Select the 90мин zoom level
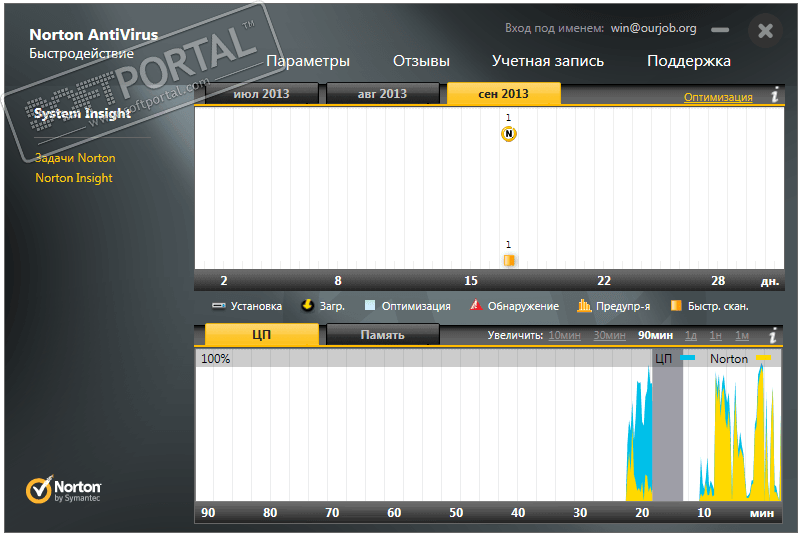This screenshot has width=802, height=536. coord(655,335)
